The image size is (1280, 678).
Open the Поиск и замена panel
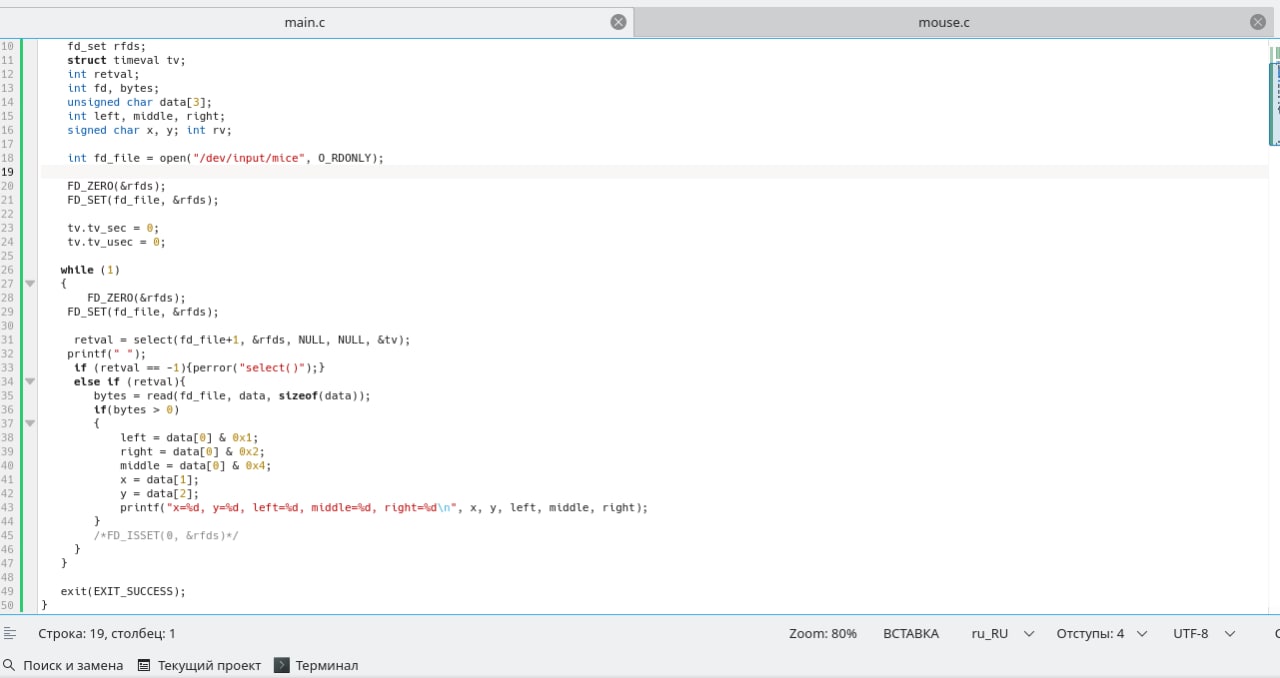[73, 665]
